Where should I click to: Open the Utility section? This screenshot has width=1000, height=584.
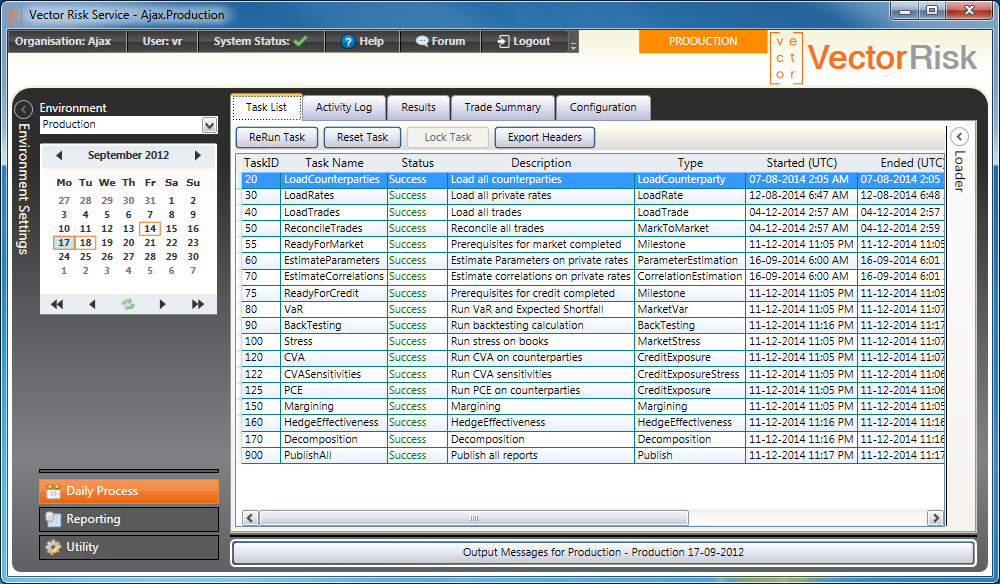point(129,547)
